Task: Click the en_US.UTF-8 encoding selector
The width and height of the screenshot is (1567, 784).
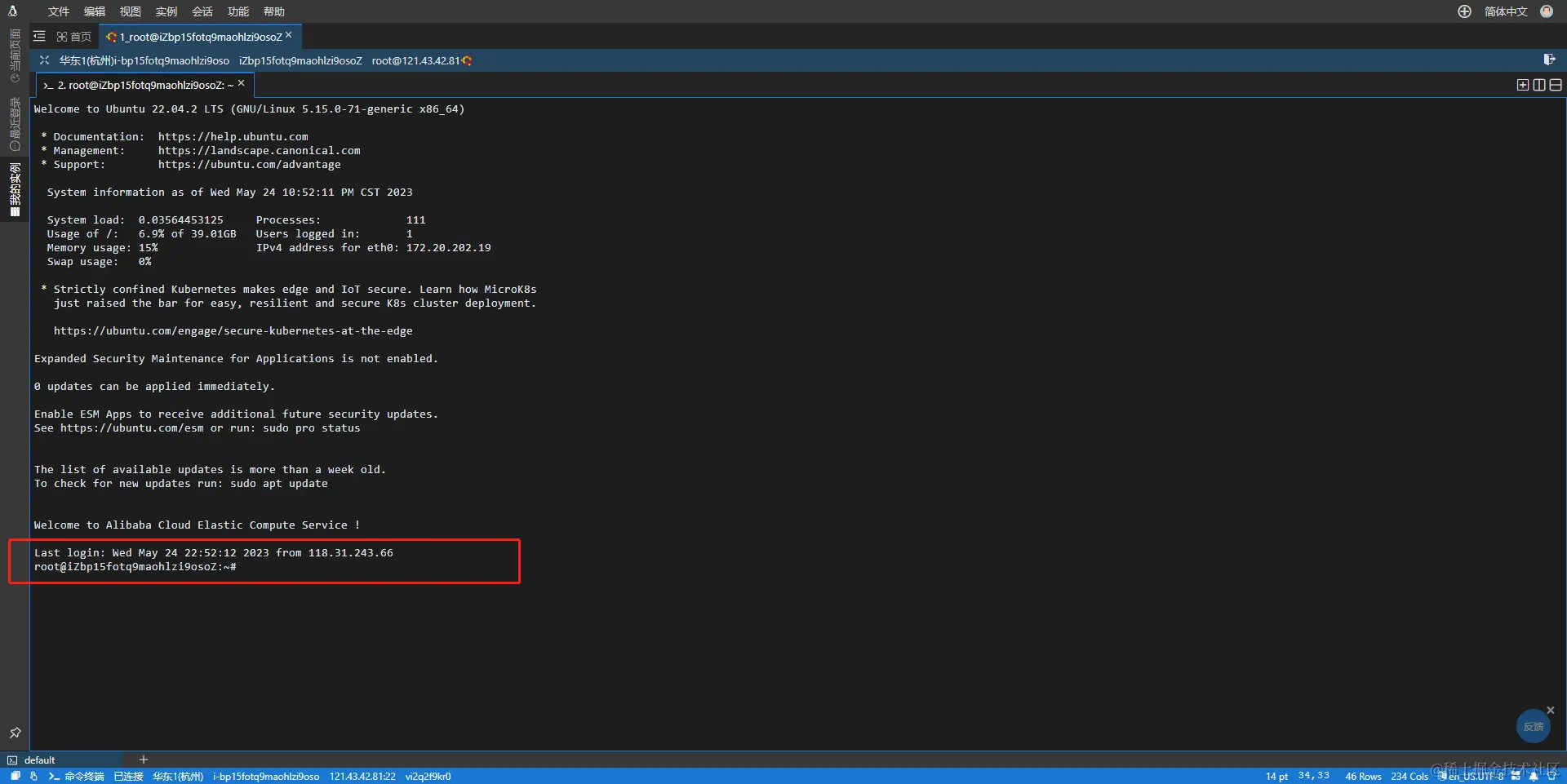Action: pos(1476,777)
